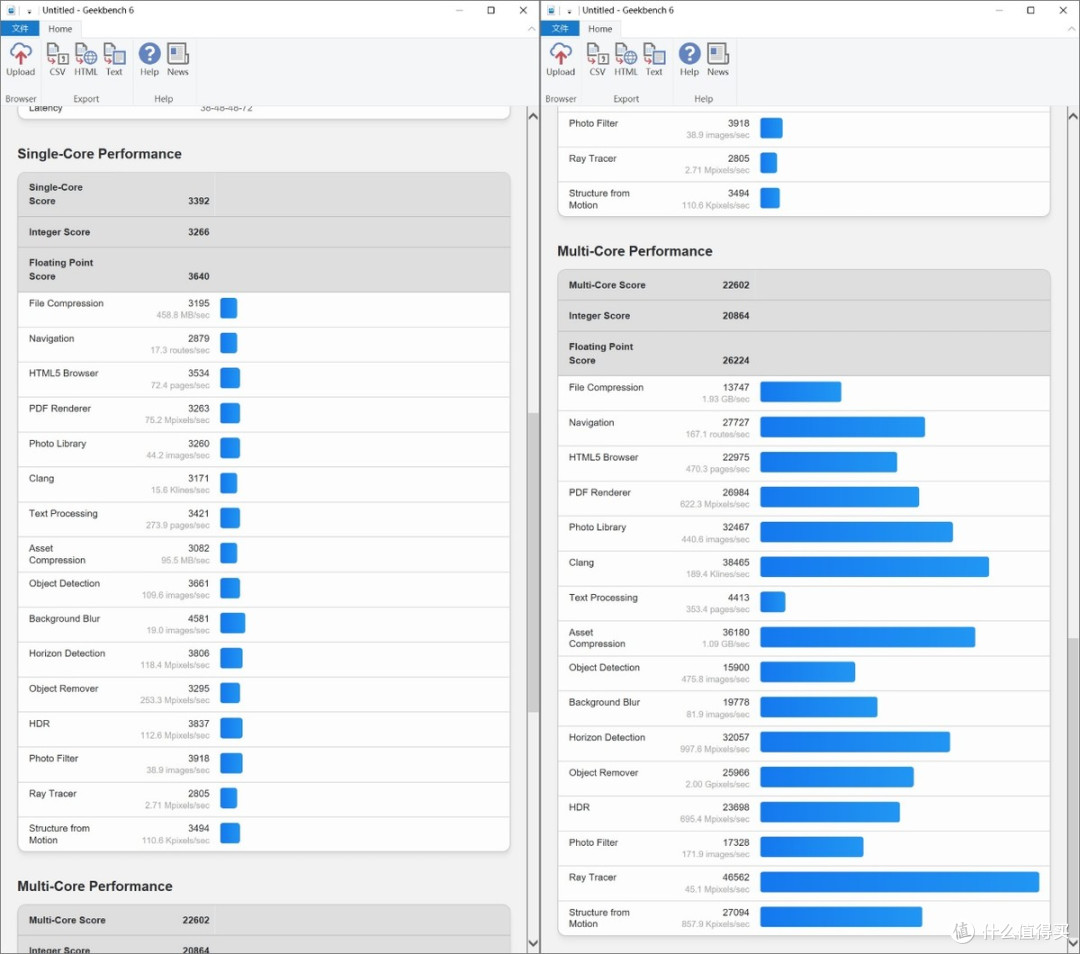Click Floating Point Score value 26224

736,360
